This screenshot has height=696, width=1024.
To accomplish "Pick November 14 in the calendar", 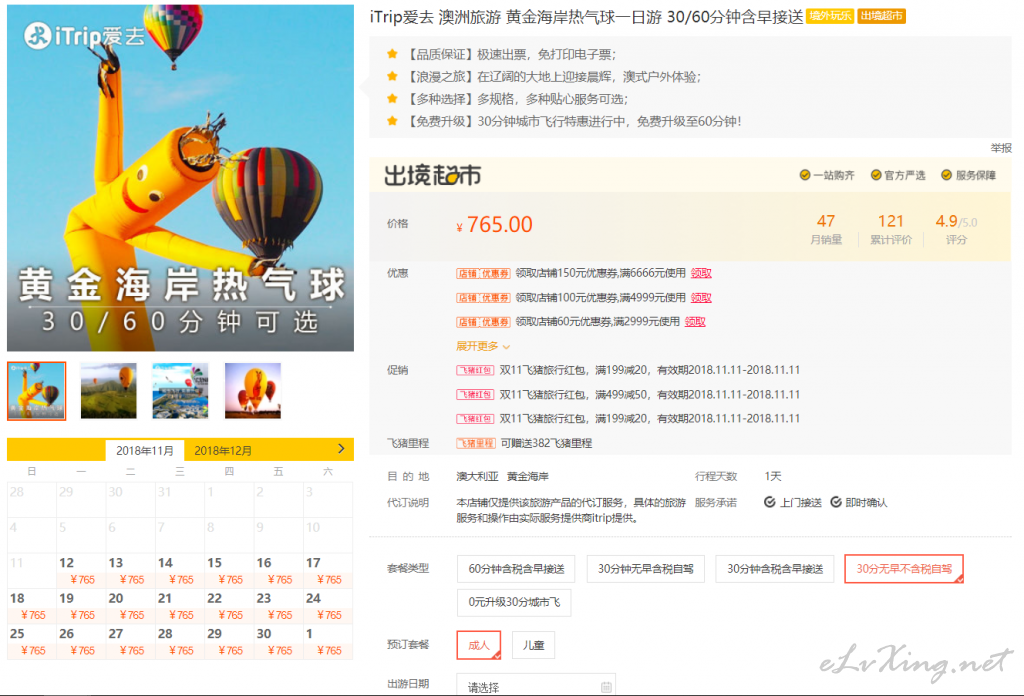I will [x=180, y=571].
